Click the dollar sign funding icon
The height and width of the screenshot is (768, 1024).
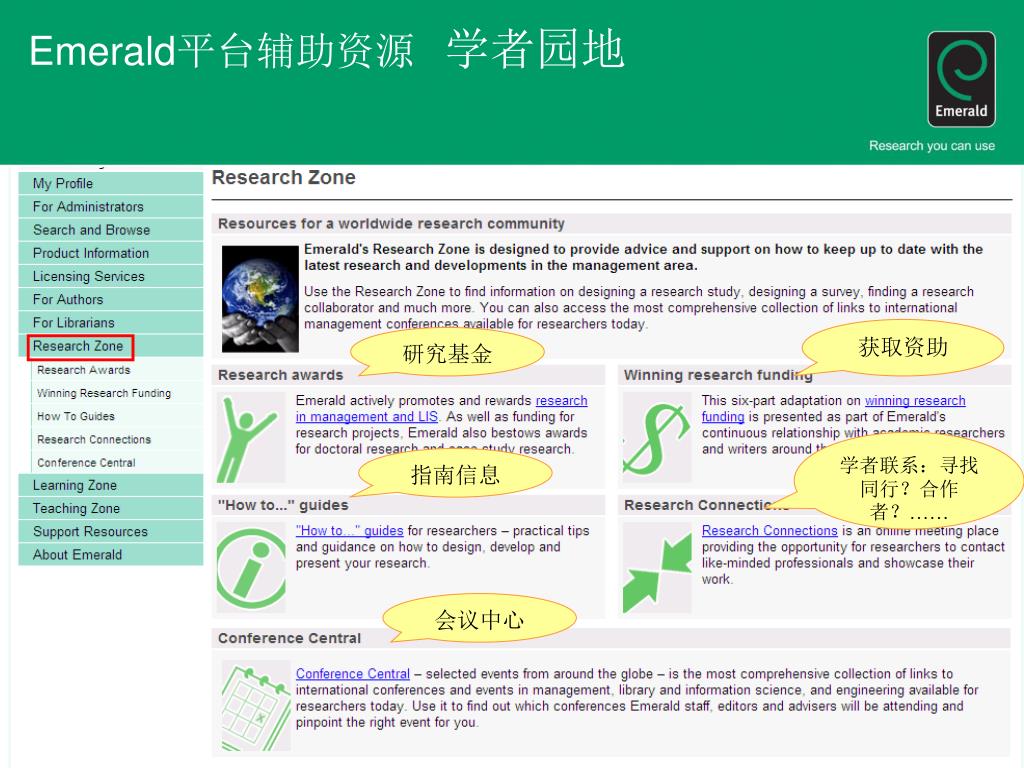pos(657,437)
